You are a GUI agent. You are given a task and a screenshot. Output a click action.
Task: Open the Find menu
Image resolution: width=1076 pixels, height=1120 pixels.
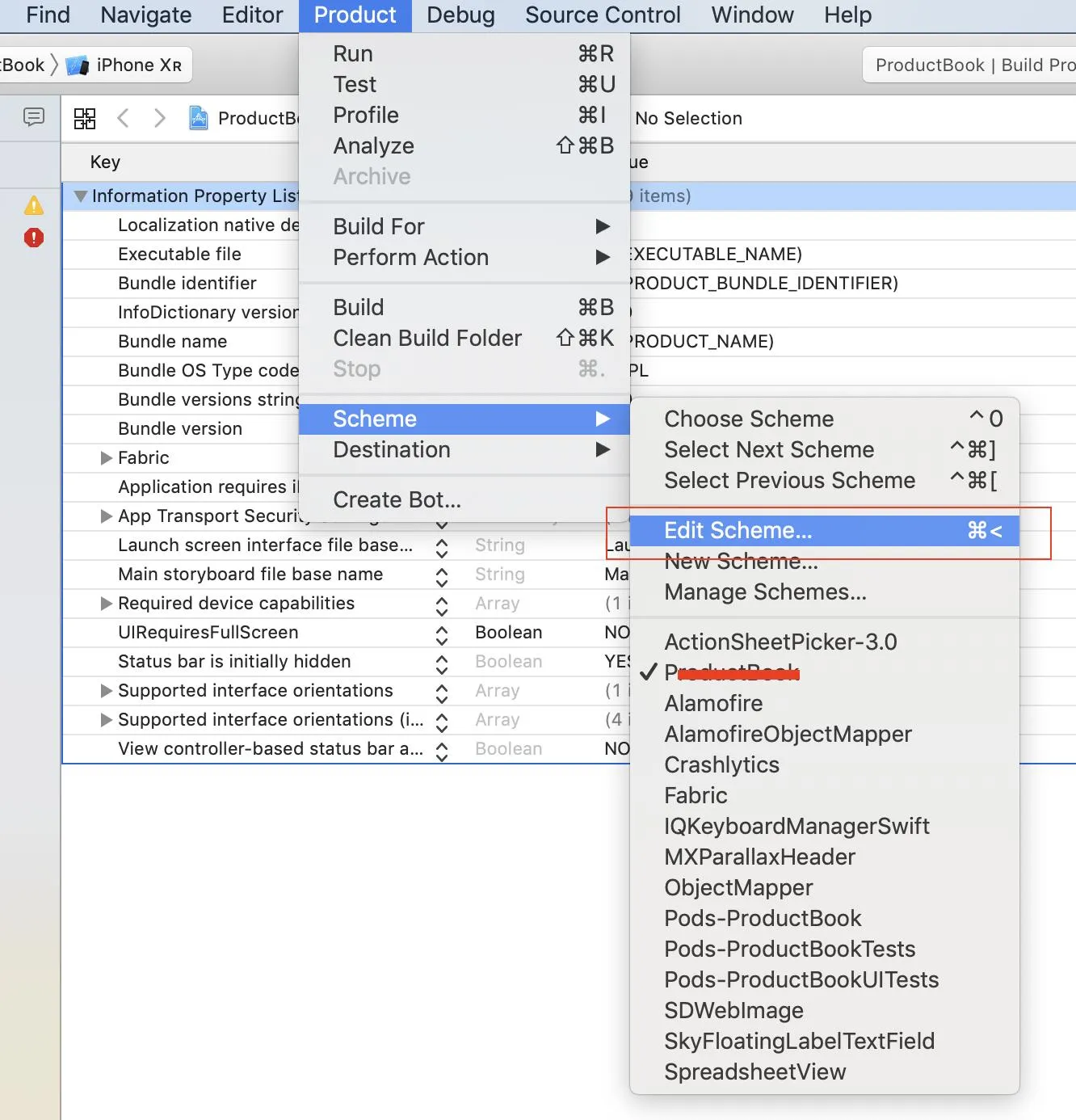click(48, 15)
